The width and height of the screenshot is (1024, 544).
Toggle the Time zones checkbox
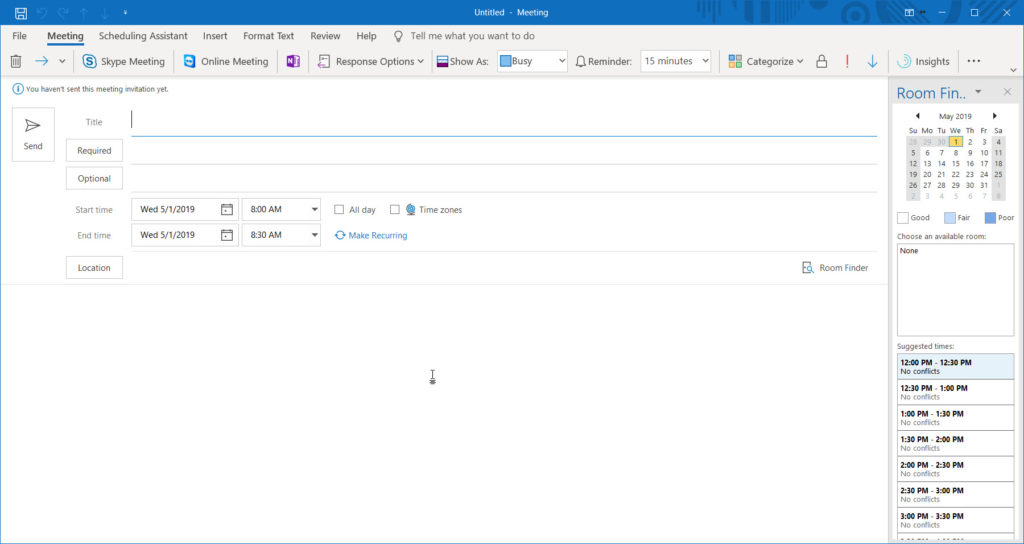[395, 210]
